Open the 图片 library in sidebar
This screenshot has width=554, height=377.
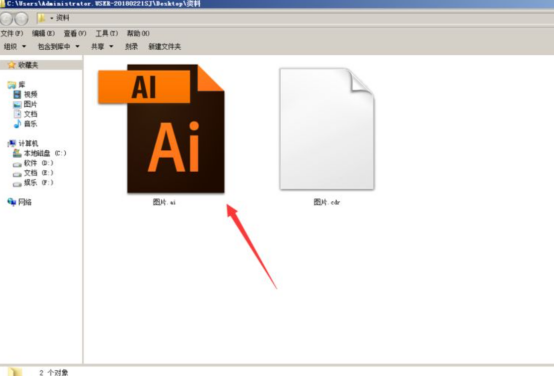click(30, 104)
